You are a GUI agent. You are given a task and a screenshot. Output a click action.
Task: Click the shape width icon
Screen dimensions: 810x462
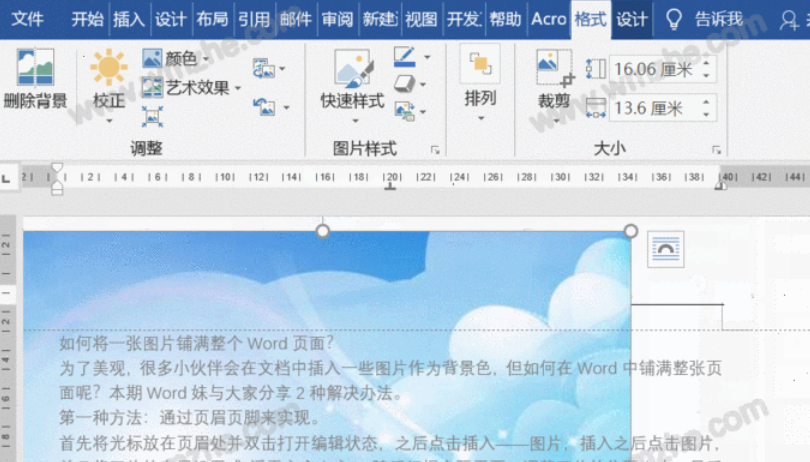pos(596,108)
